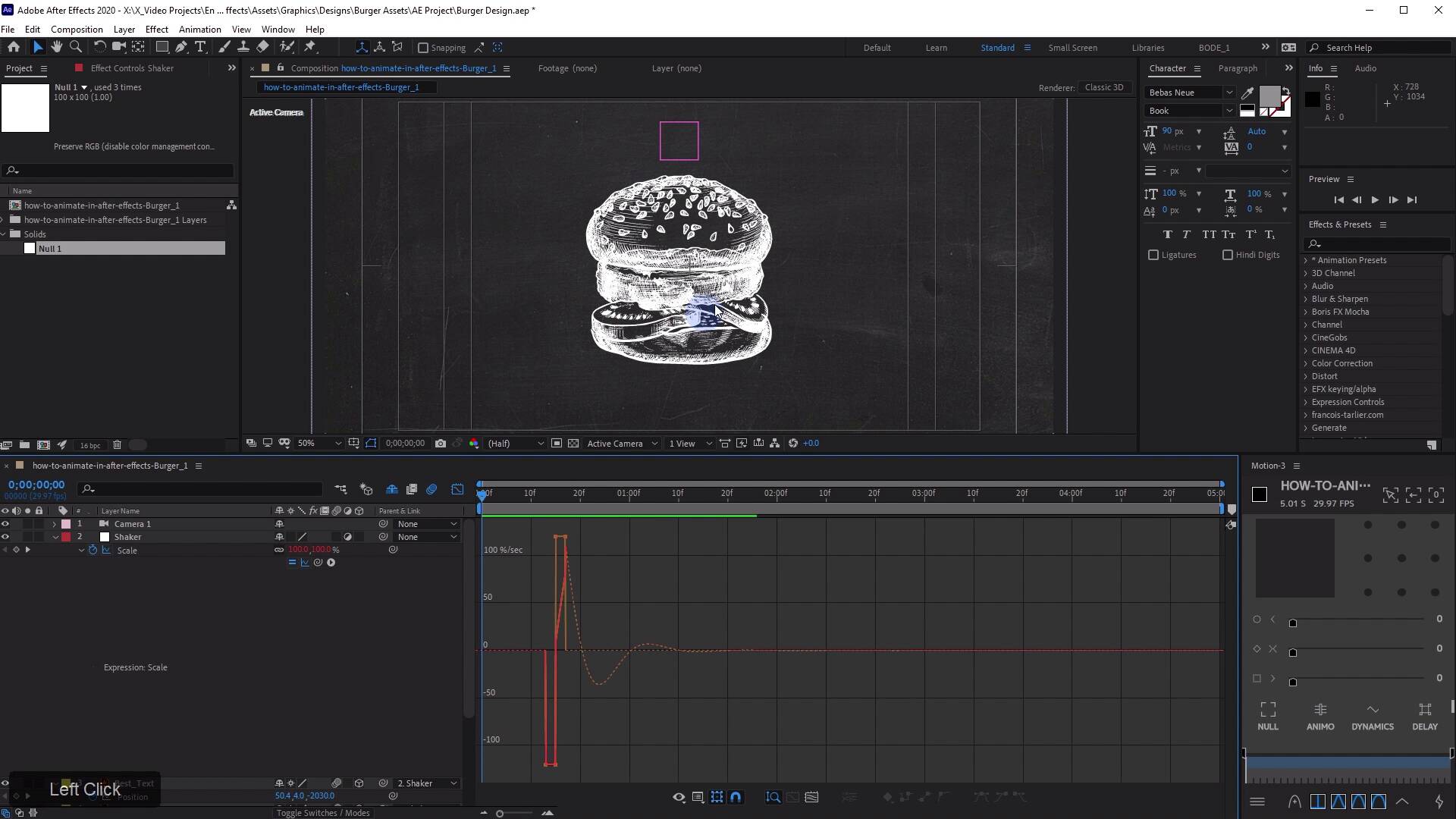The width and height of the screenshot is (1456, 819).
Task: Open the (Half) resolution dropdown
Action: 516,444
